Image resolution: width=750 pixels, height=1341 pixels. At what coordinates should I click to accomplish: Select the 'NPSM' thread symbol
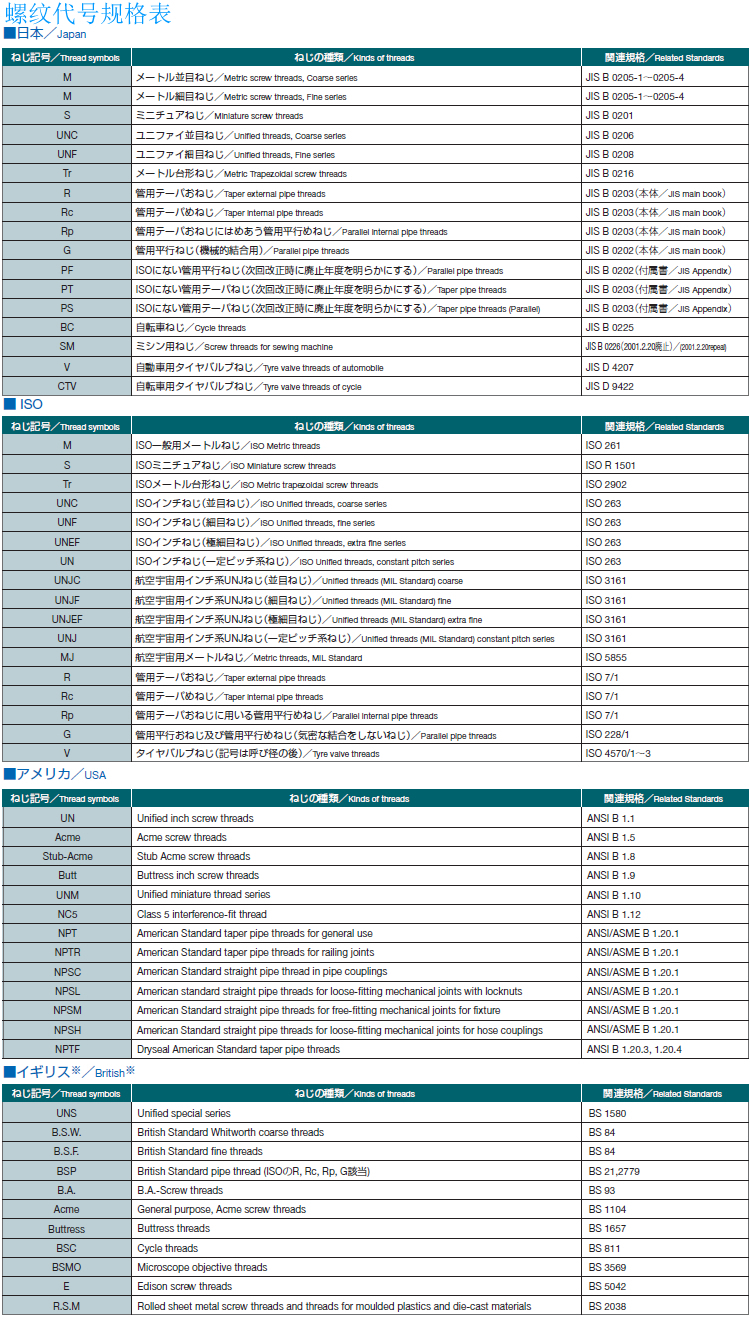tap(68, 1010)
